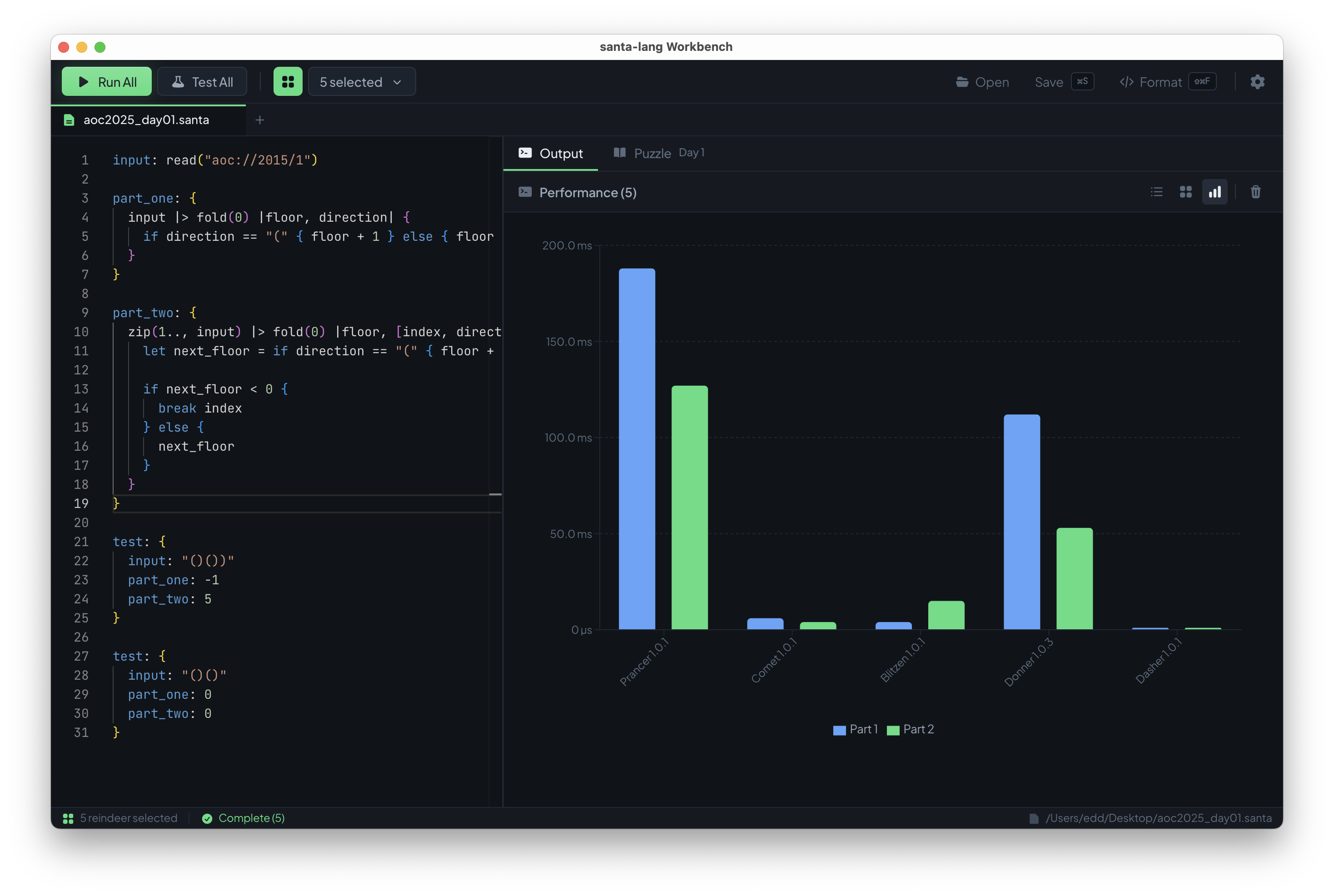Click the Run All button
This screenshot has height=896, width=1334.
click(x=107, y=82)
